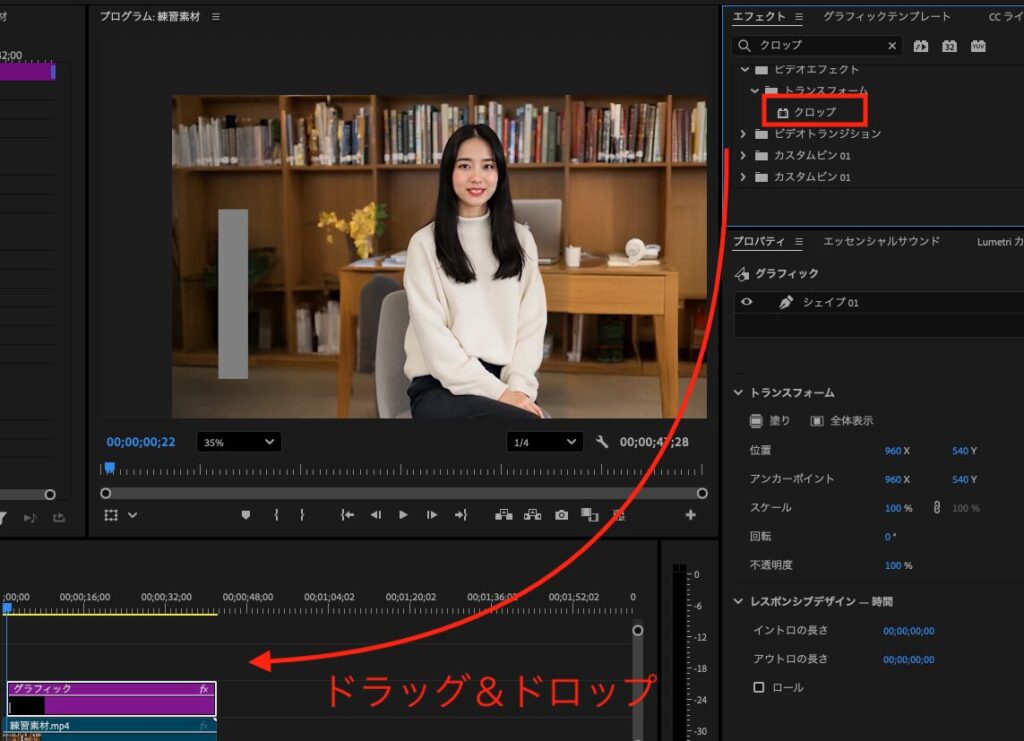Screen dimensions: 1024x741
Task: Click the Extract icon in the transport controls
Action: [535, 515]
